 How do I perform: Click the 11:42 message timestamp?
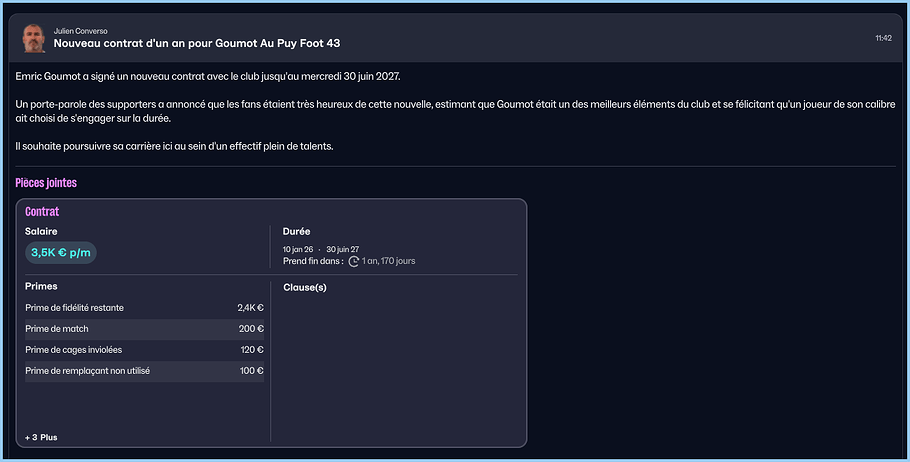883,38
